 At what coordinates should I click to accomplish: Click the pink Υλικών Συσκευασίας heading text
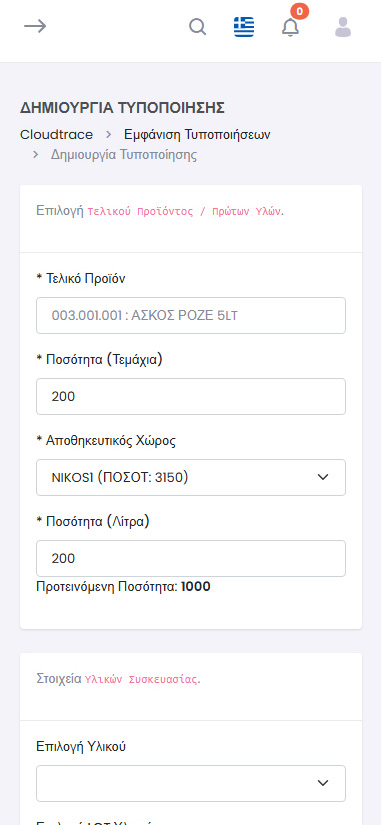[141, 679]
